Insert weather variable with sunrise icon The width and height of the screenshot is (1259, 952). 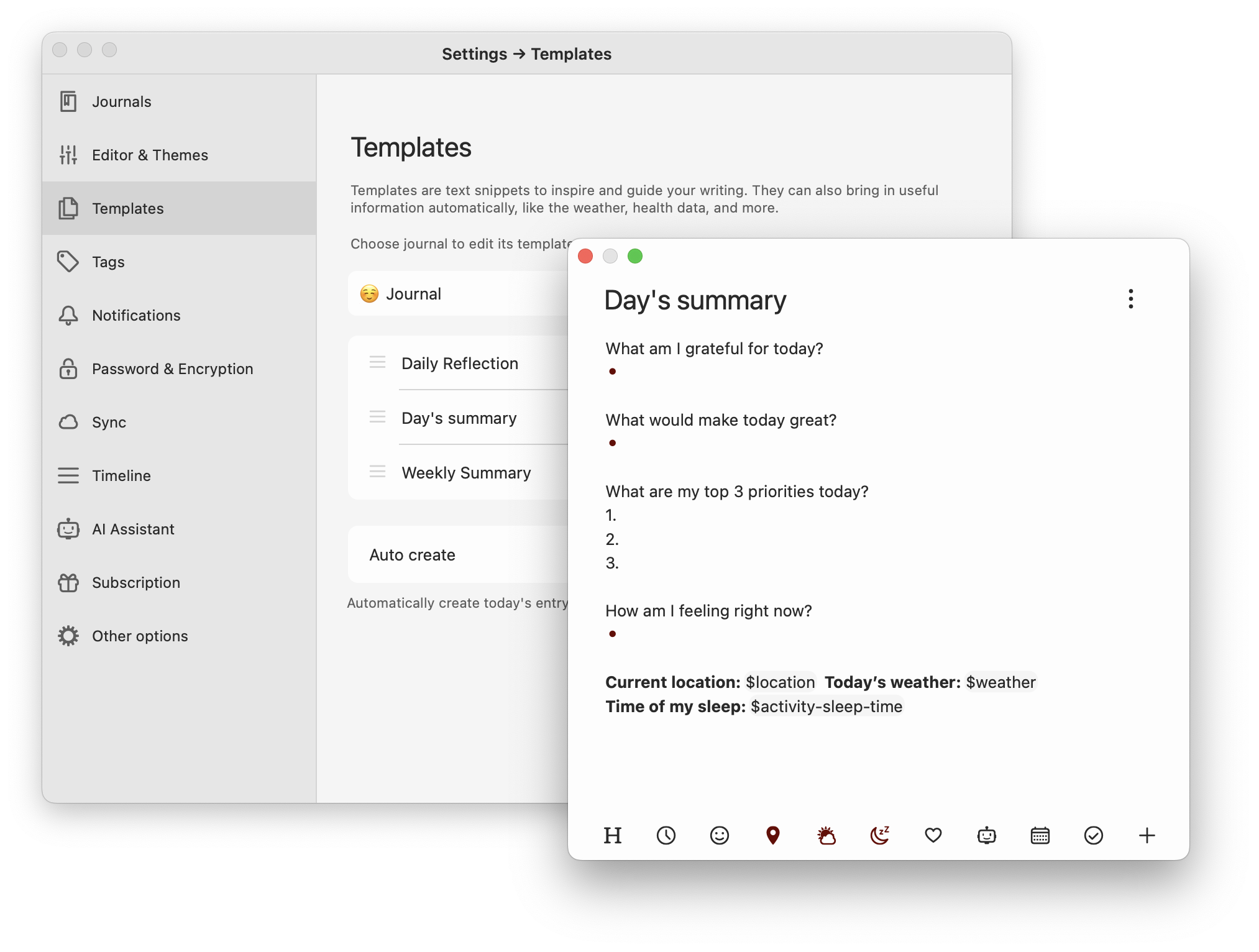pyautogui.click(x=827, y=834)
